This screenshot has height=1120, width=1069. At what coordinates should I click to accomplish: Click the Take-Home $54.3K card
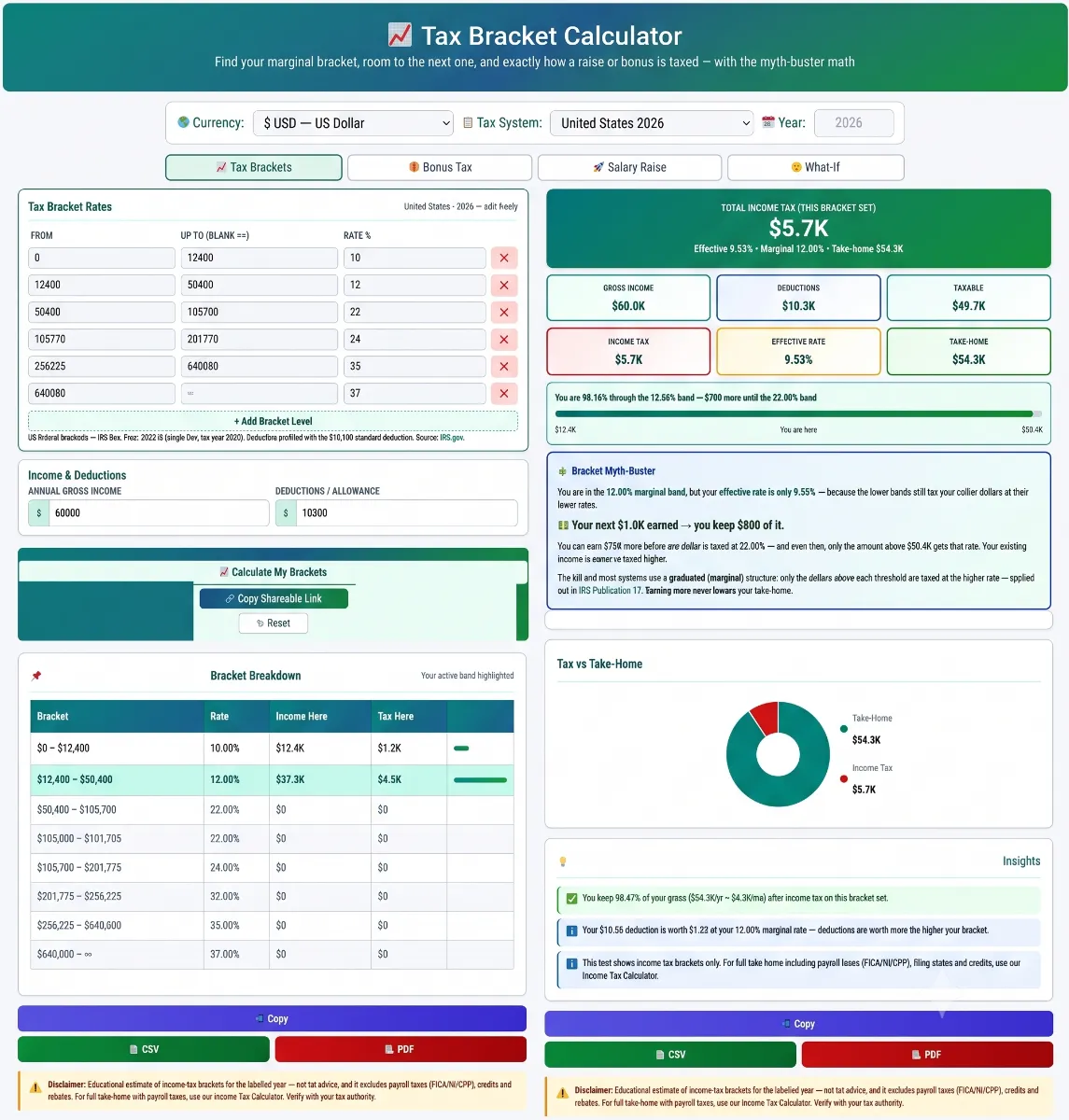click(968, 351)
